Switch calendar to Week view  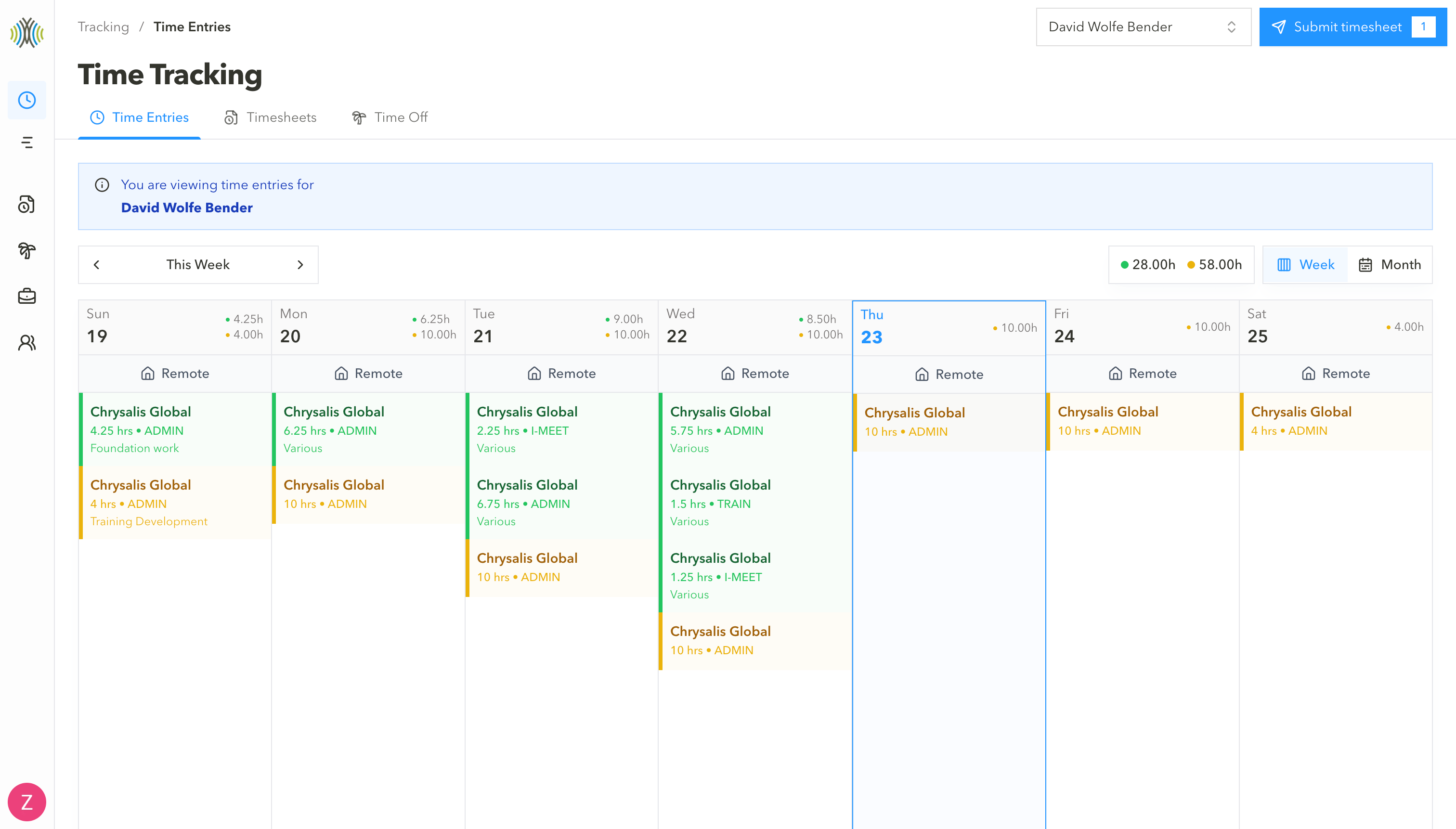click(x=1306, y=265)
